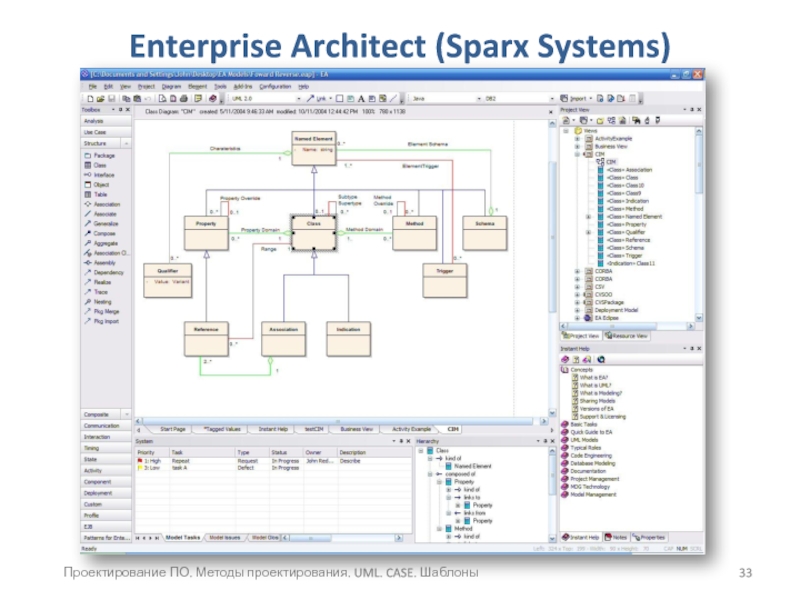Click the red help book toolbar icon
This screenshot has width=800, height=600.
click(213, 98)
